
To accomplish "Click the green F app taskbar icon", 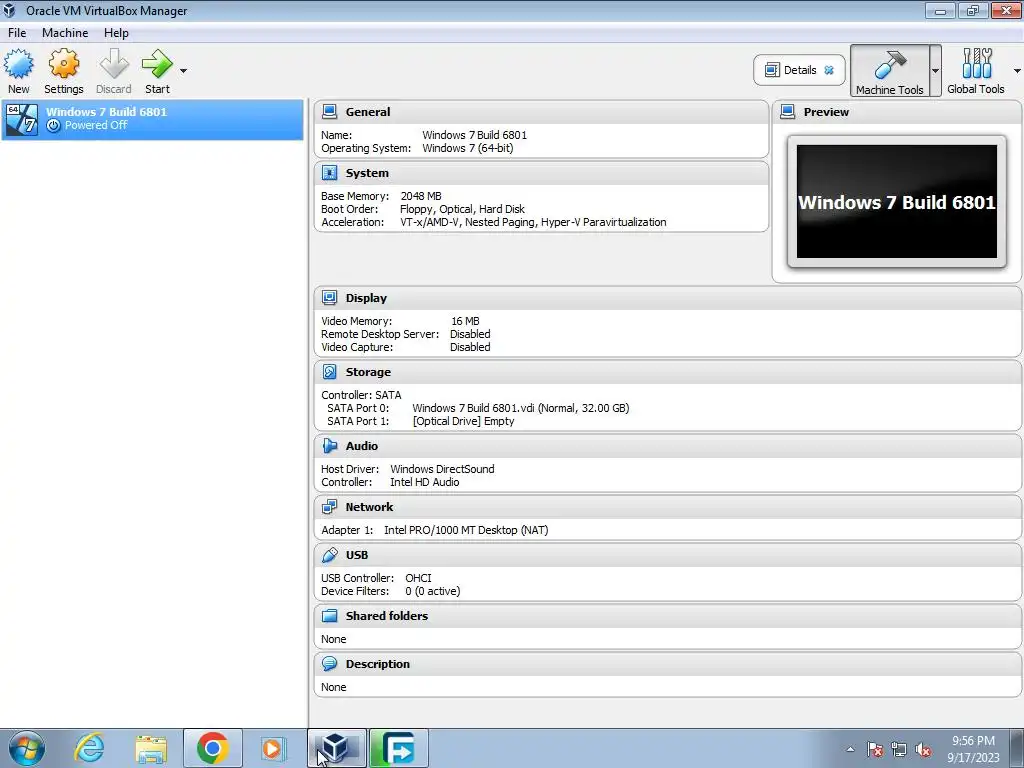I will coord(398,748).
